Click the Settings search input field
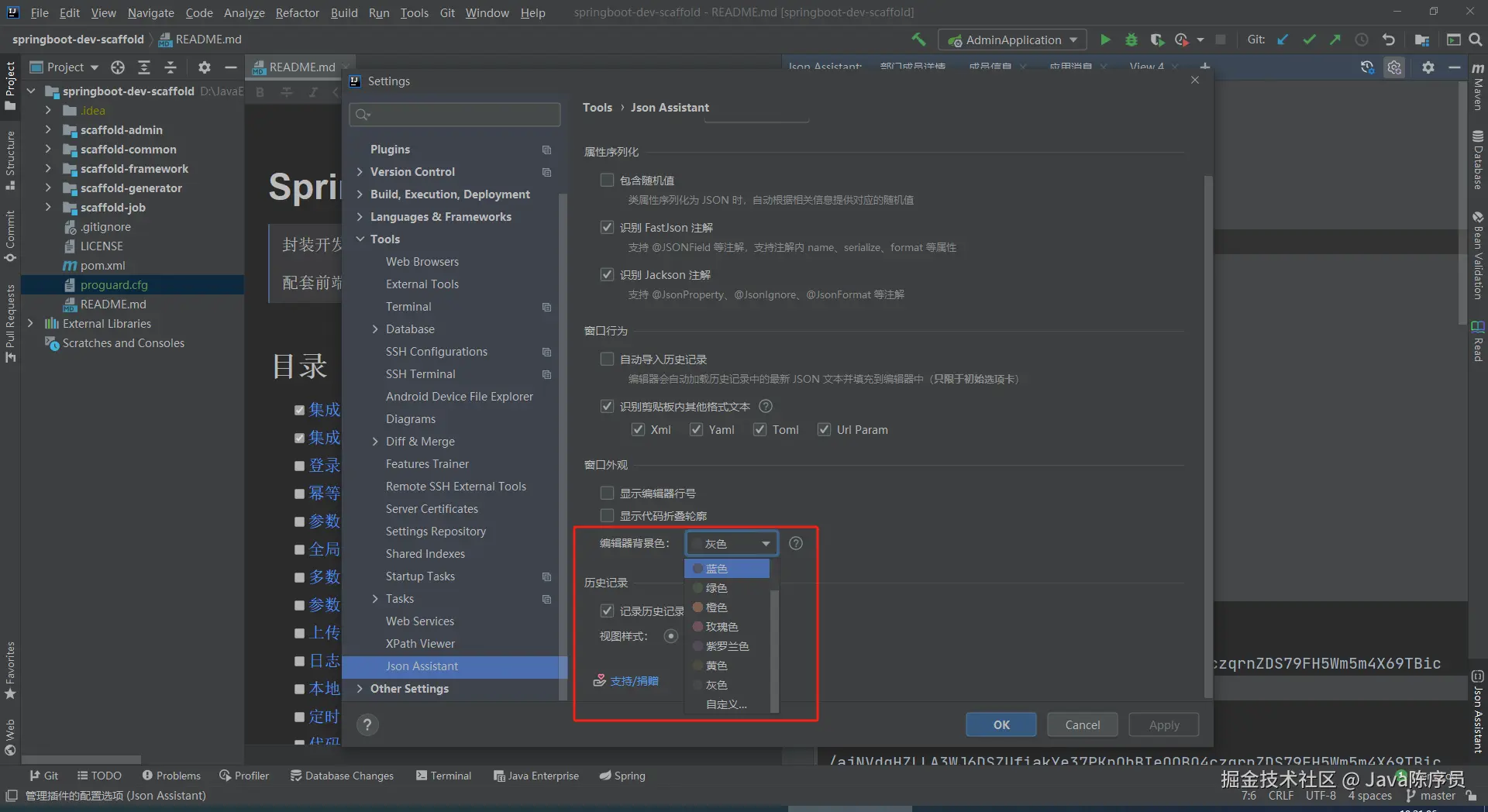Image resolution: width=1488 pixels, height=812 pixels. tap(455, 115)
